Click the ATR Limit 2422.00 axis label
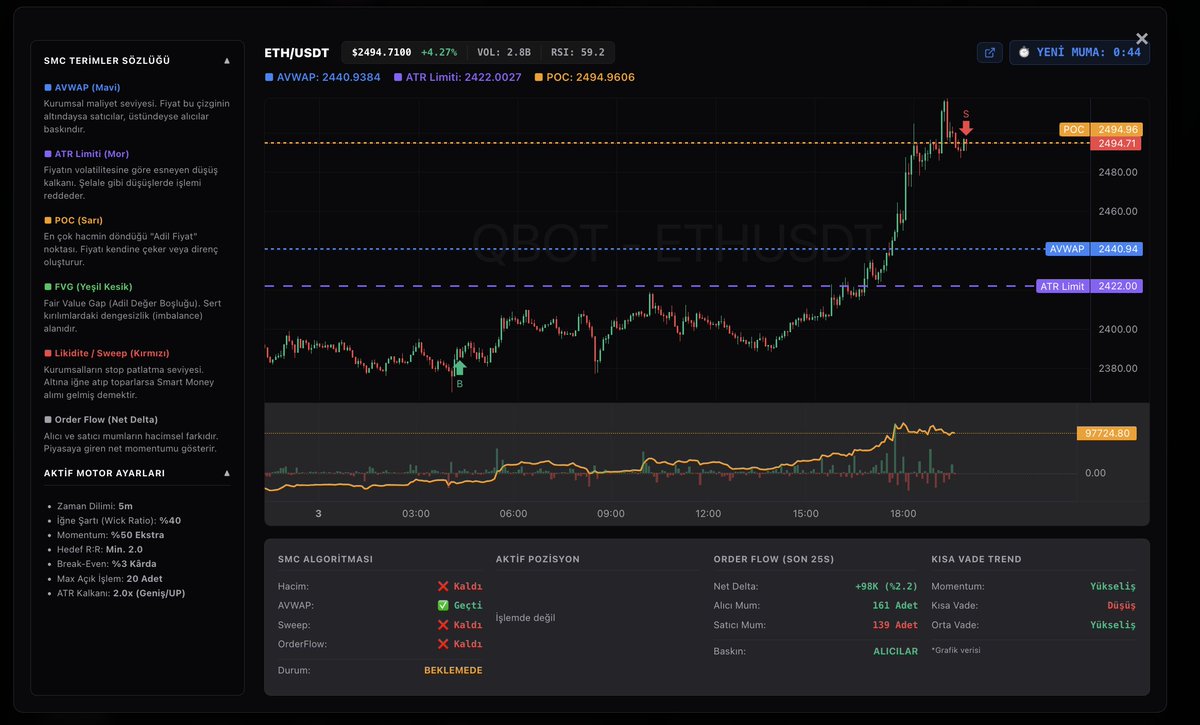The width and height of the screenshot is (1200, 725). coord(1089,286)
